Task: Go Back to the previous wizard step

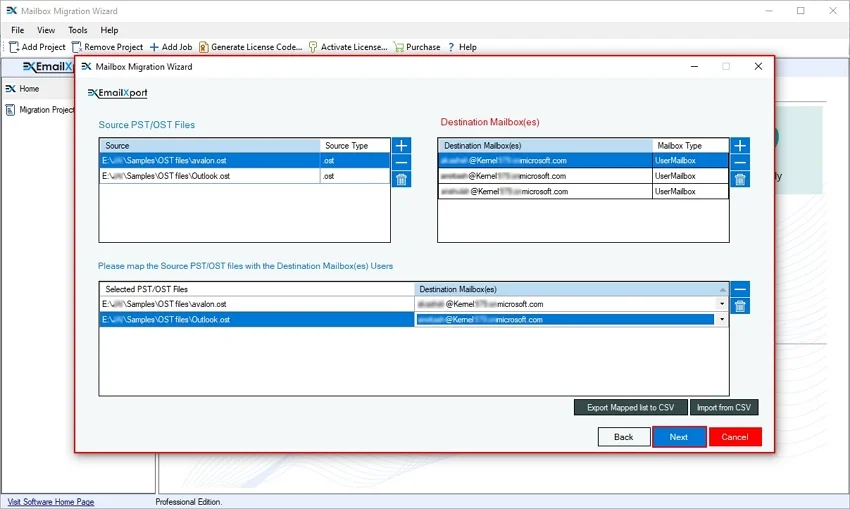Action: (624, 437)
